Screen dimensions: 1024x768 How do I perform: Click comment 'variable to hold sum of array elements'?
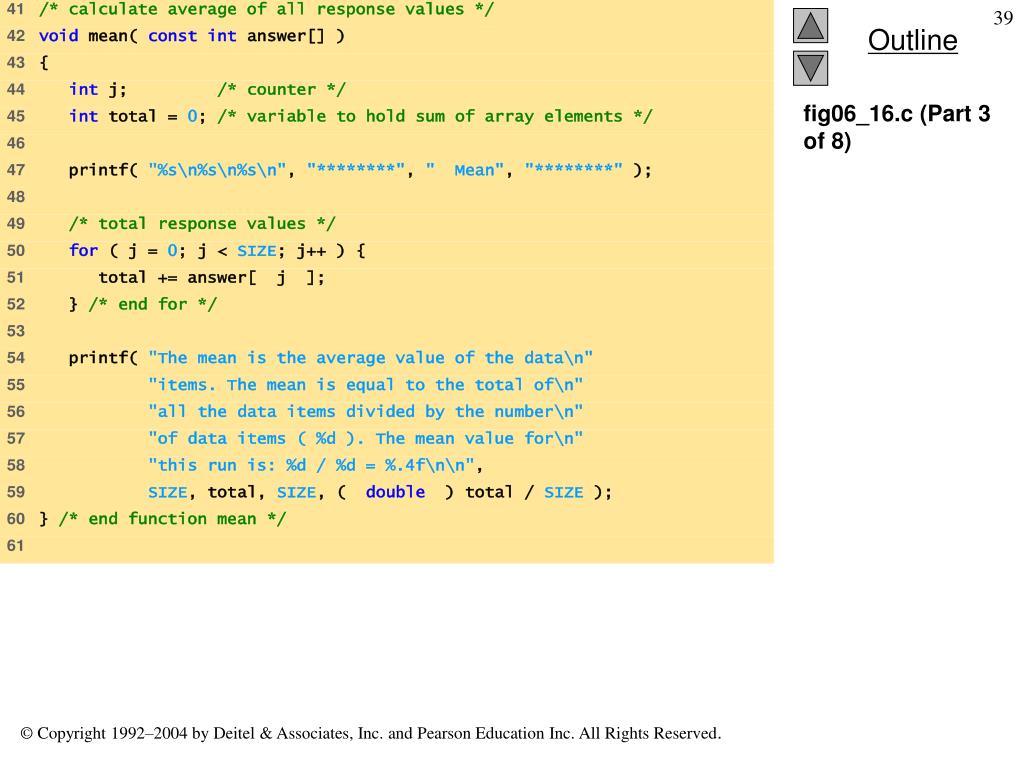pos(435,116)
